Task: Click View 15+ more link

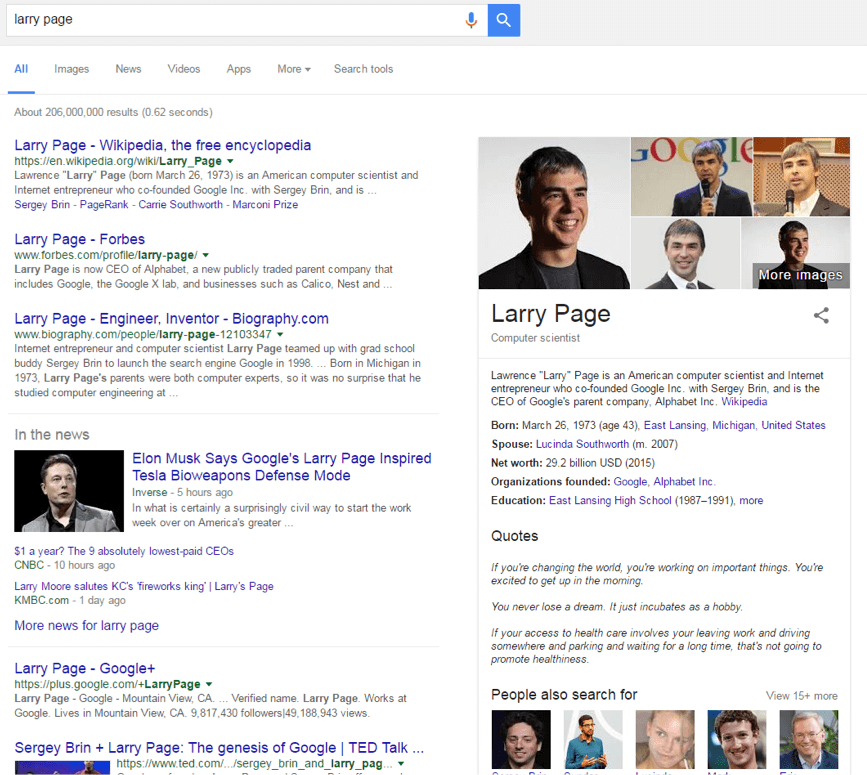Action: (801, 696)
